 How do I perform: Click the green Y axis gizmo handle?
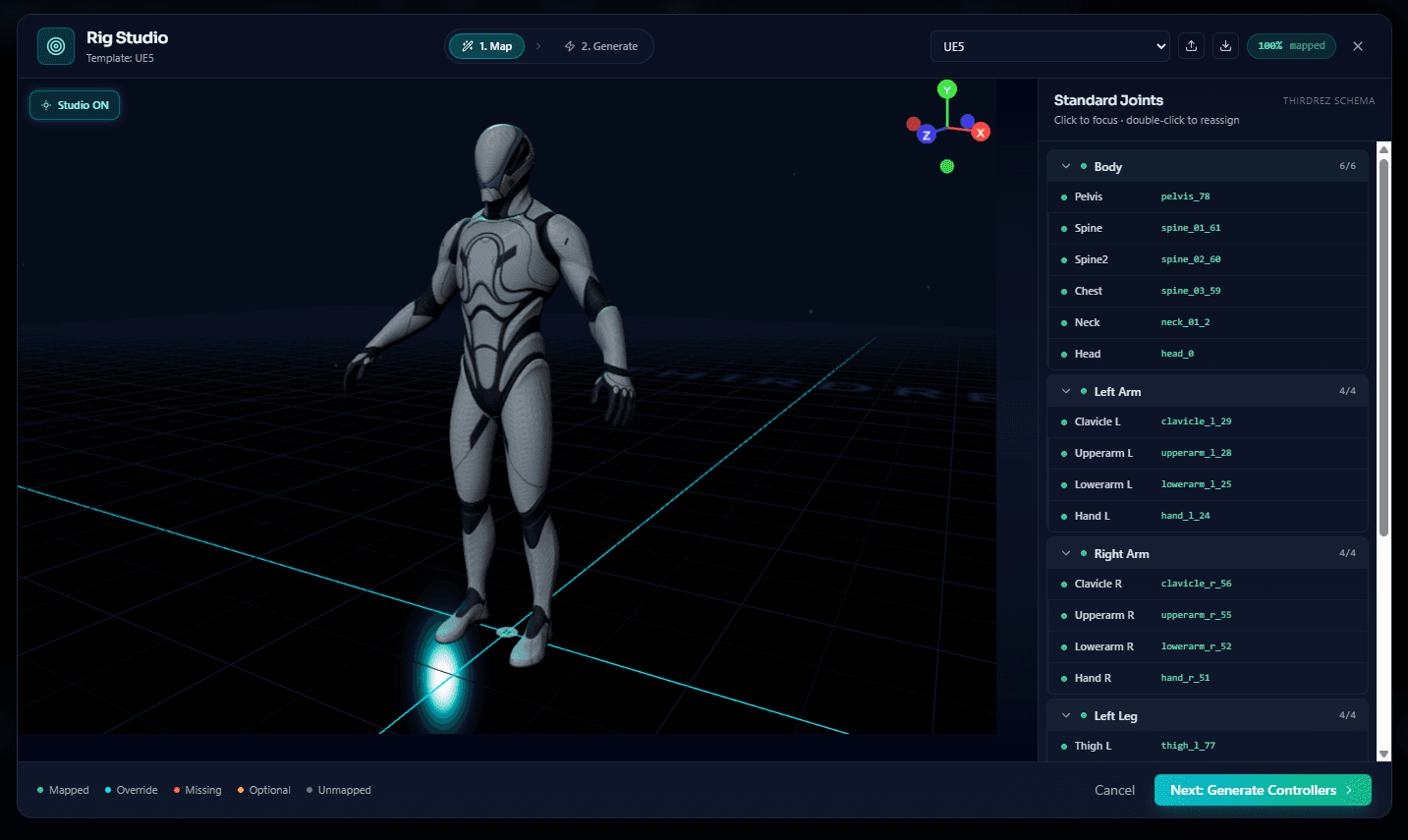click(x=947, y=89)
